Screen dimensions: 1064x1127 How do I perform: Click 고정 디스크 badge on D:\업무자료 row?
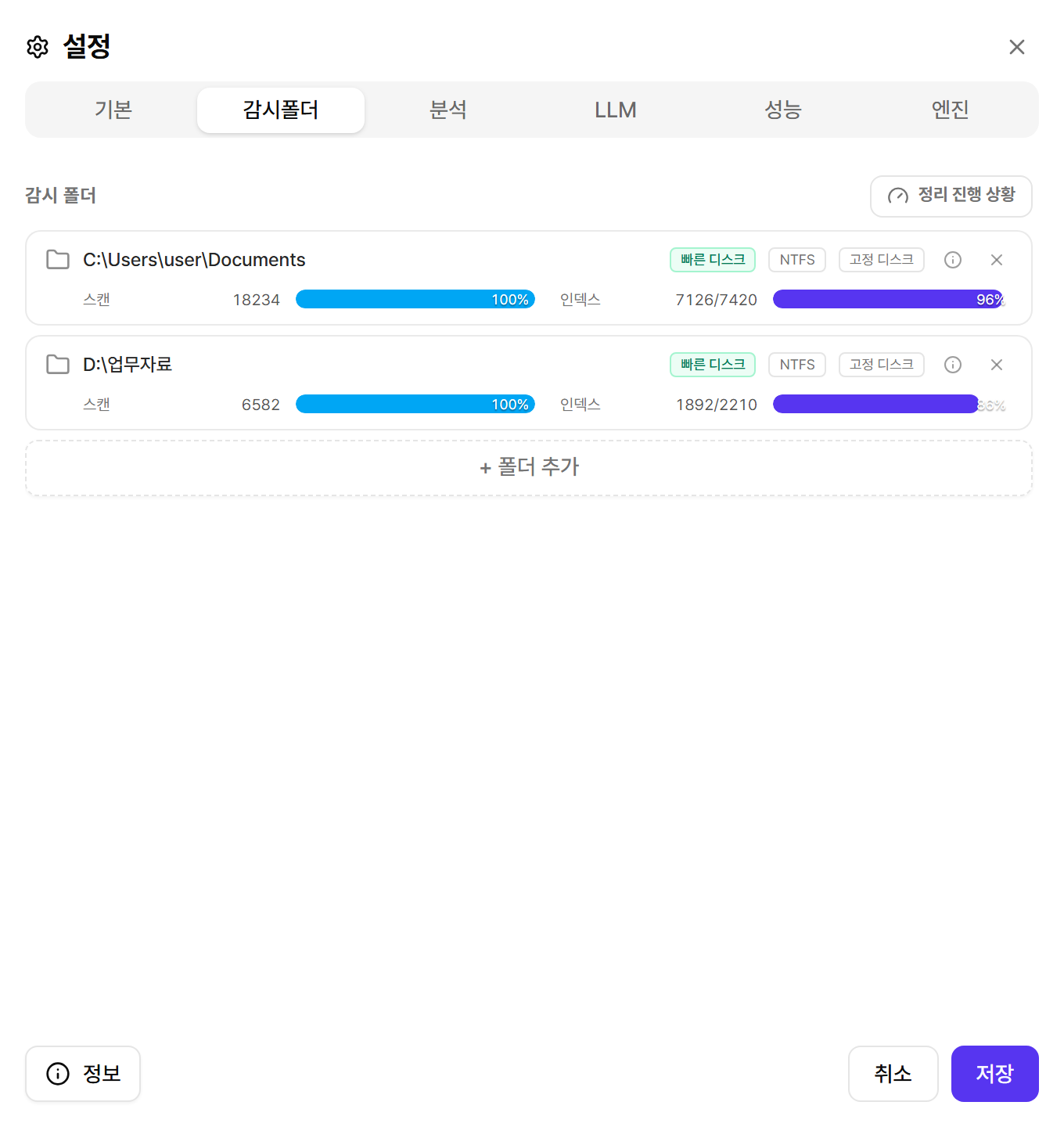[882, 365]
